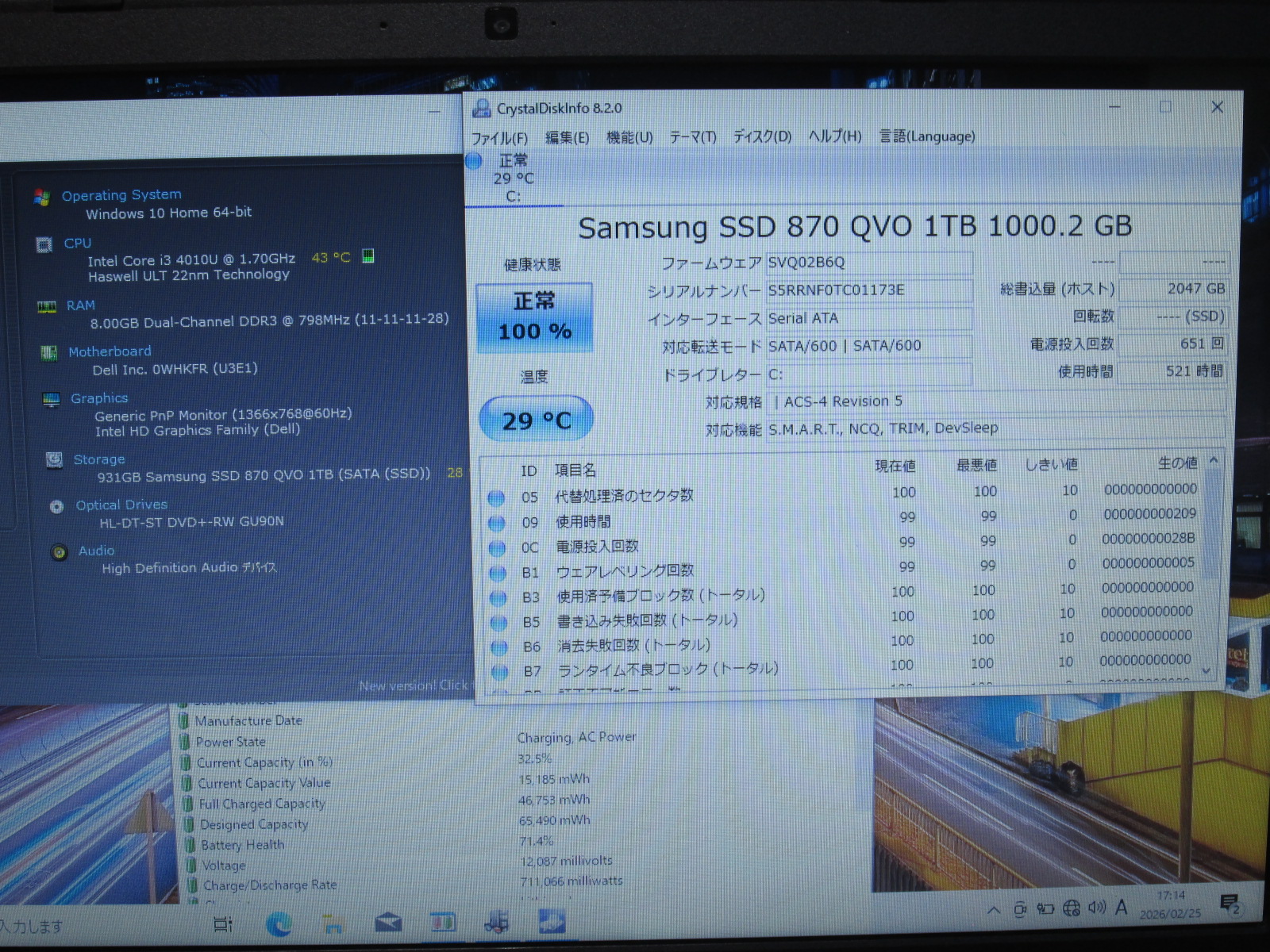Open Microsoft Edge from the taskbar
Image resolution: width=1270 pixels, height=952 pixels.
[x=279, y=923]
